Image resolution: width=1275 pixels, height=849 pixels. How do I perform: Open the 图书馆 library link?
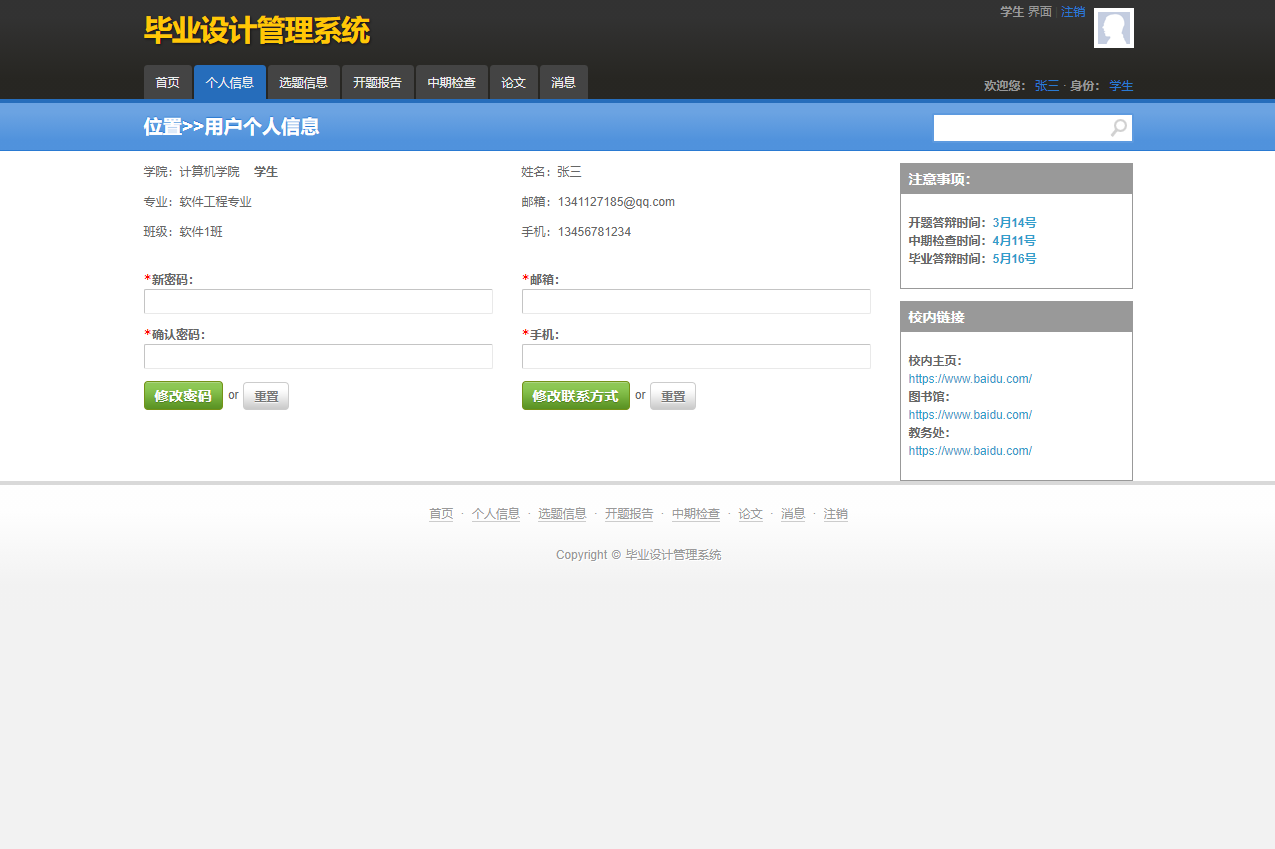[969, 414]
